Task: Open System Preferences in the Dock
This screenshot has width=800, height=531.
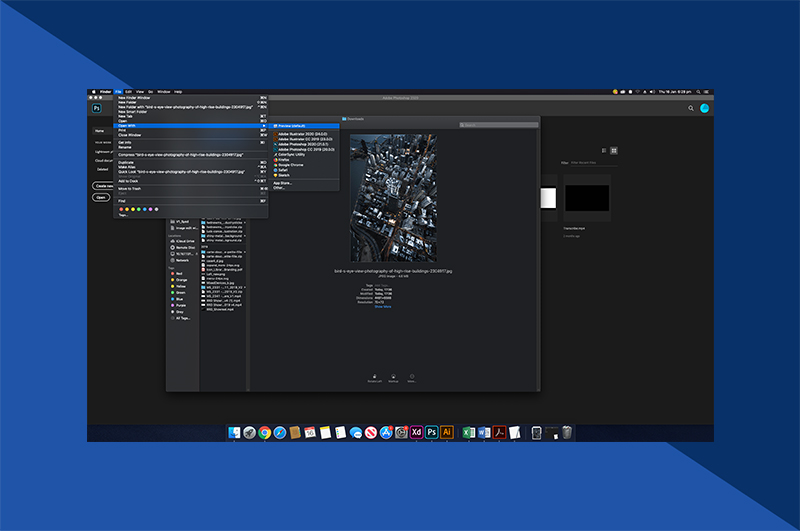Action: click(x=402, y=433)
